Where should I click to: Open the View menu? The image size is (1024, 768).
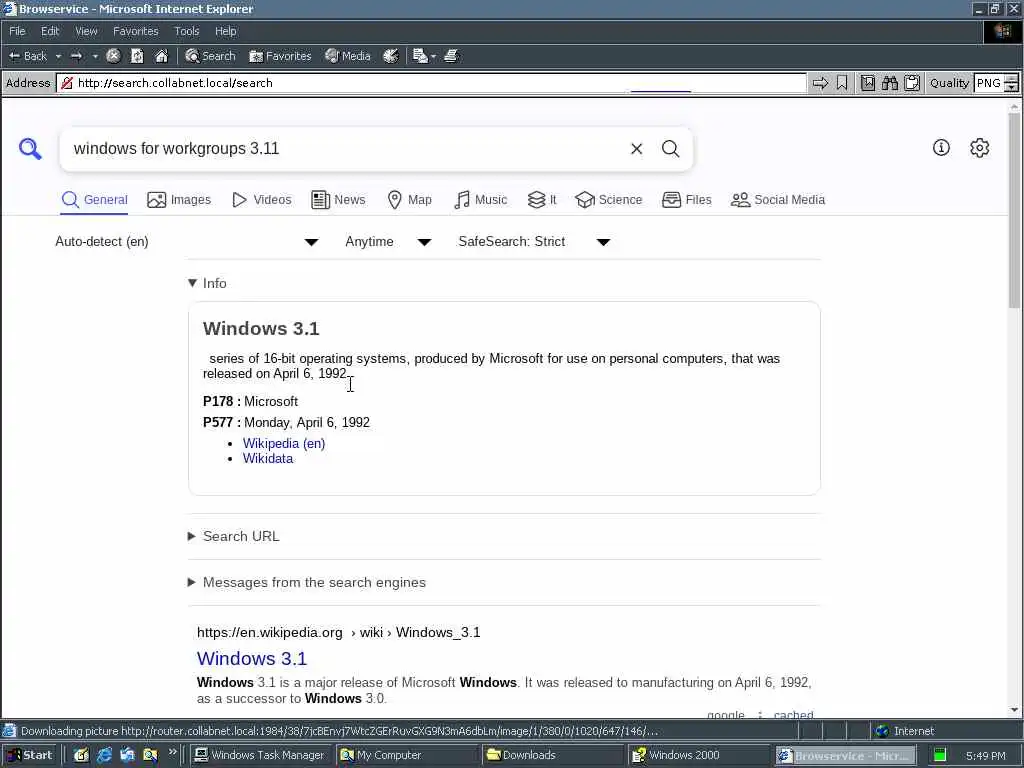tap(86, 31)
